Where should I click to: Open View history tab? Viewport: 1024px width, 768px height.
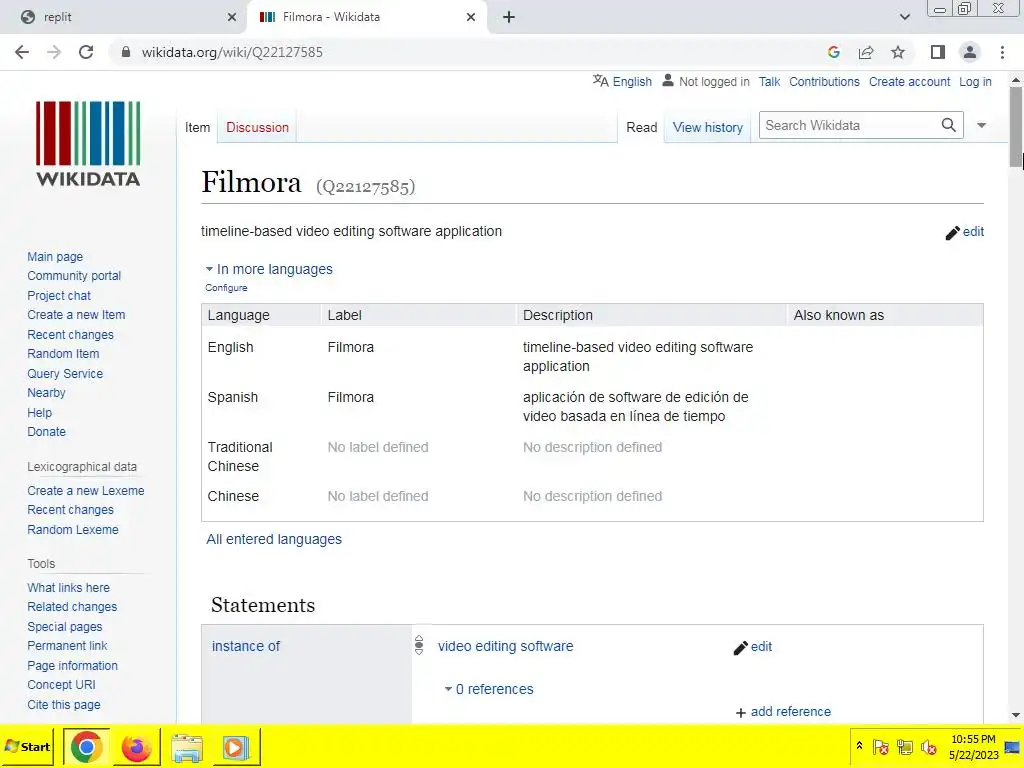click(x=708, y=127)
